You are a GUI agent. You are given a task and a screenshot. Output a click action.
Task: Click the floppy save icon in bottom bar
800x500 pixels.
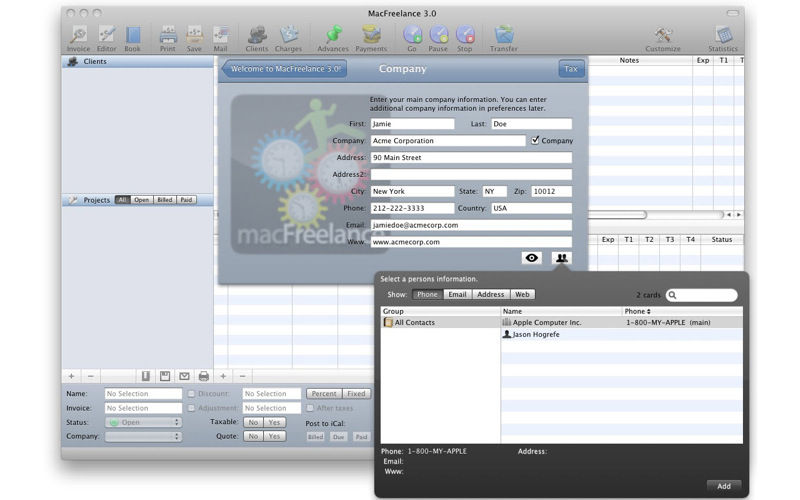tap(165, 376)
